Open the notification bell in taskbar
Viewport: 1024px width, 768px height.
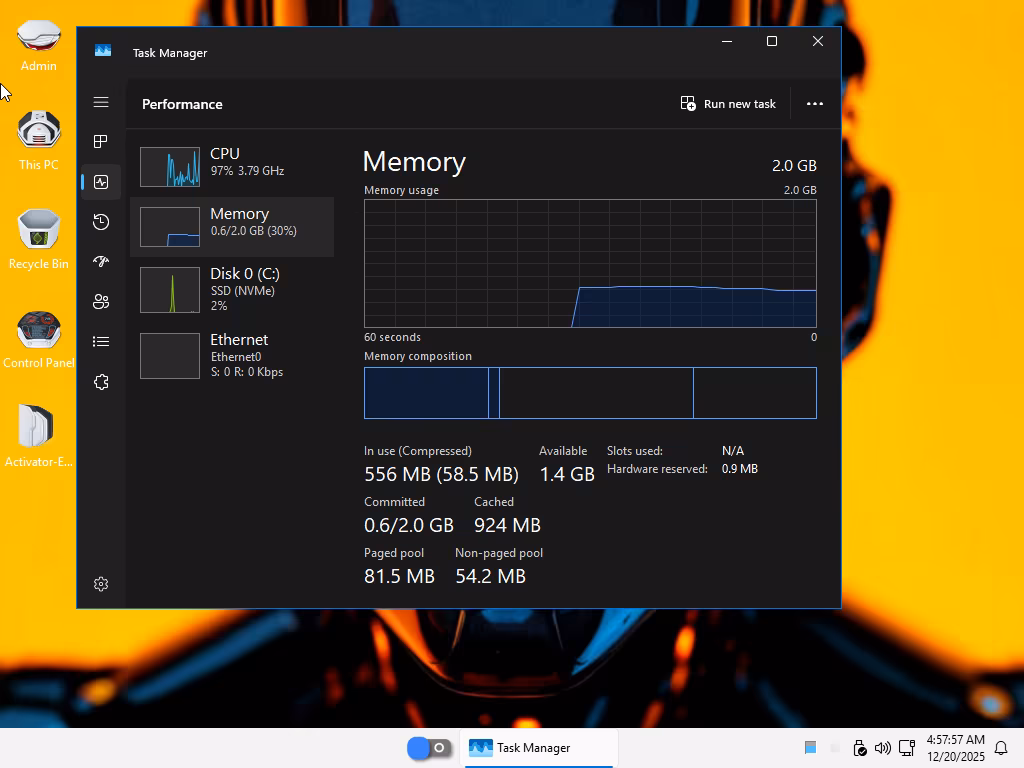click(x=1001, y=748)
